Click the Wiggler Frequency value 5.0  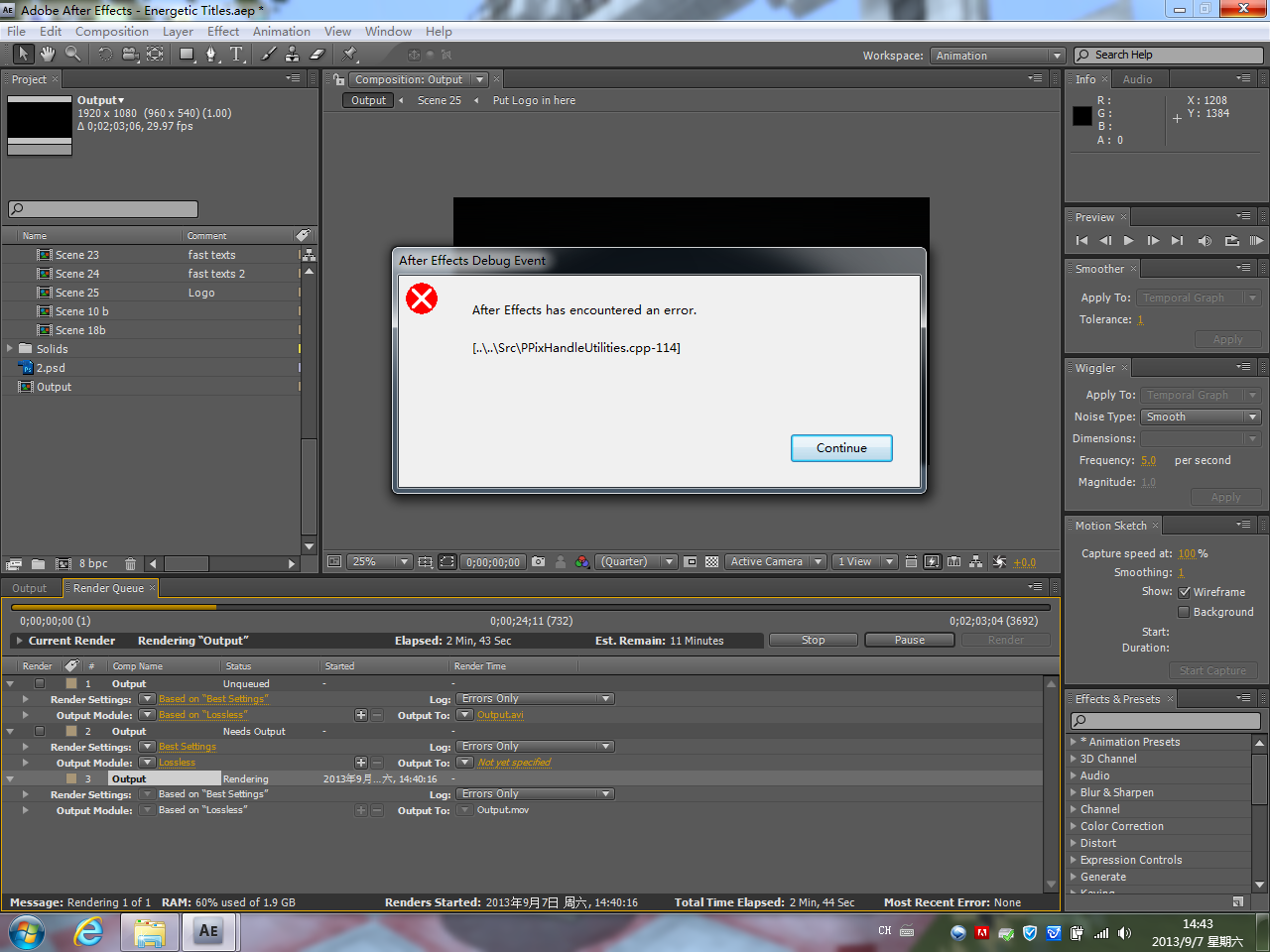pyautogui.click(x=1148, y=460)
